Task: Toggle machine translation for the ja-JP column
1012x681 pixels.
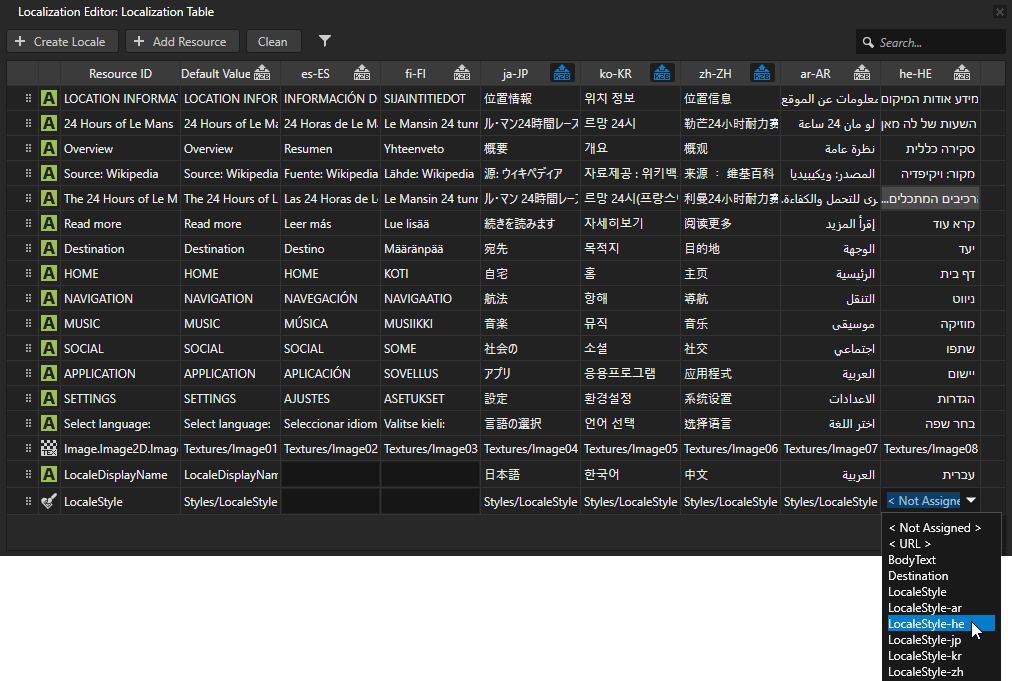Action: [561, 73]
